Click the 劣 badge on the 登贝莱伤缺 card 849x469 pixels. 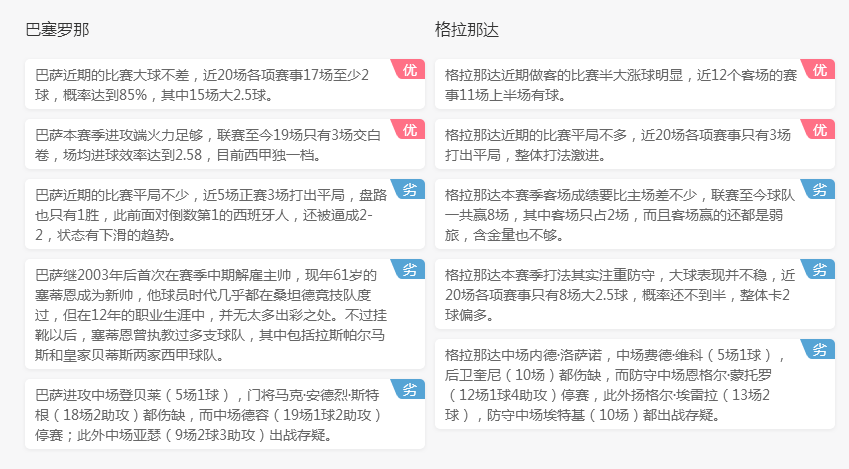[409, 389]
